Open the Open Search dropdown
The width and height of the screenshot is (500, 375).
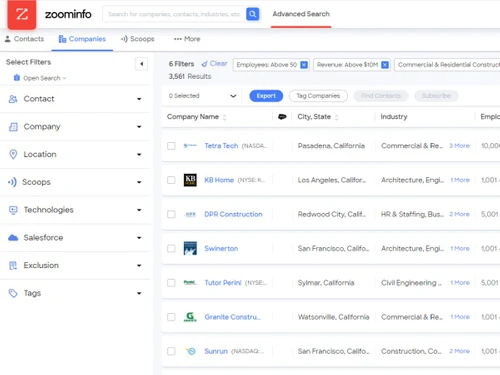(x=40, y=78)
